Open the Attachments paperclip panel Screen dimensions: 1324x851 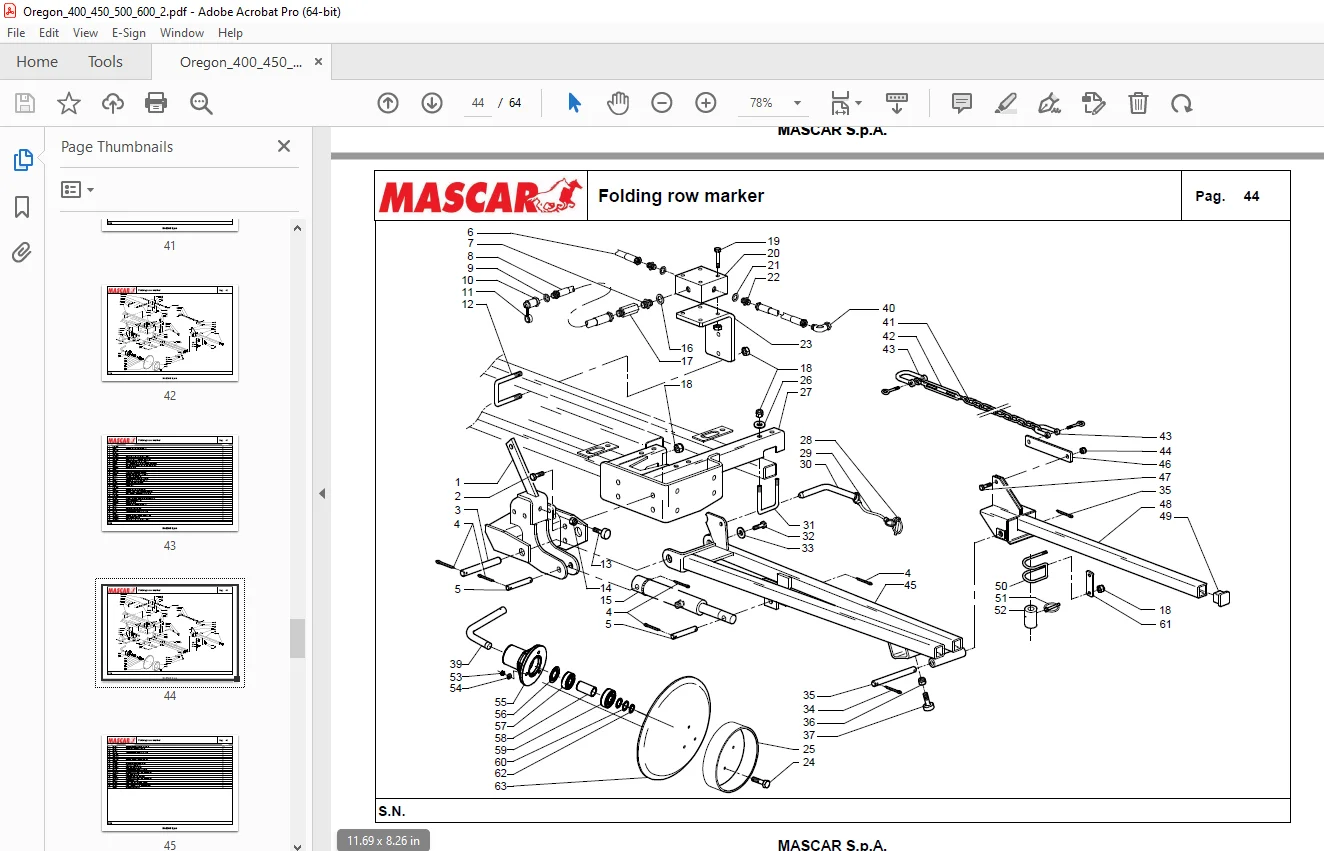[22, 253]
